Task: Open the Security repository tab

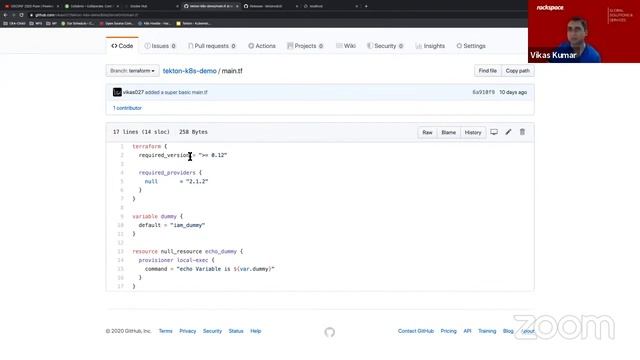Action: pyautogui.click(x=385, y=46)
